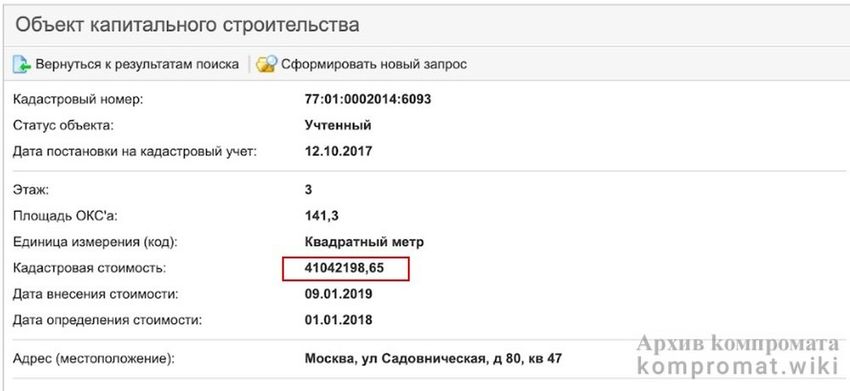
Task: Click the new query magnifier icon
Action: click(x=267, y=65)
